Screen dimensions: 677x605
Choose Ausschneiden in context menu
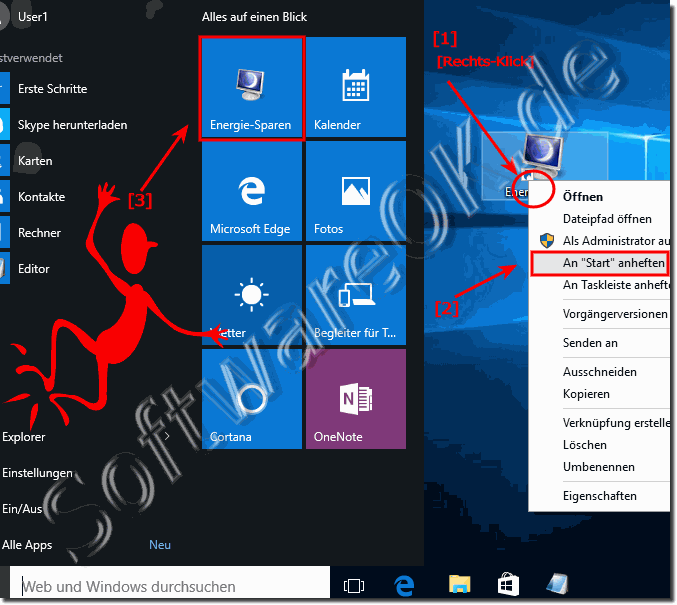coord(600,372)
